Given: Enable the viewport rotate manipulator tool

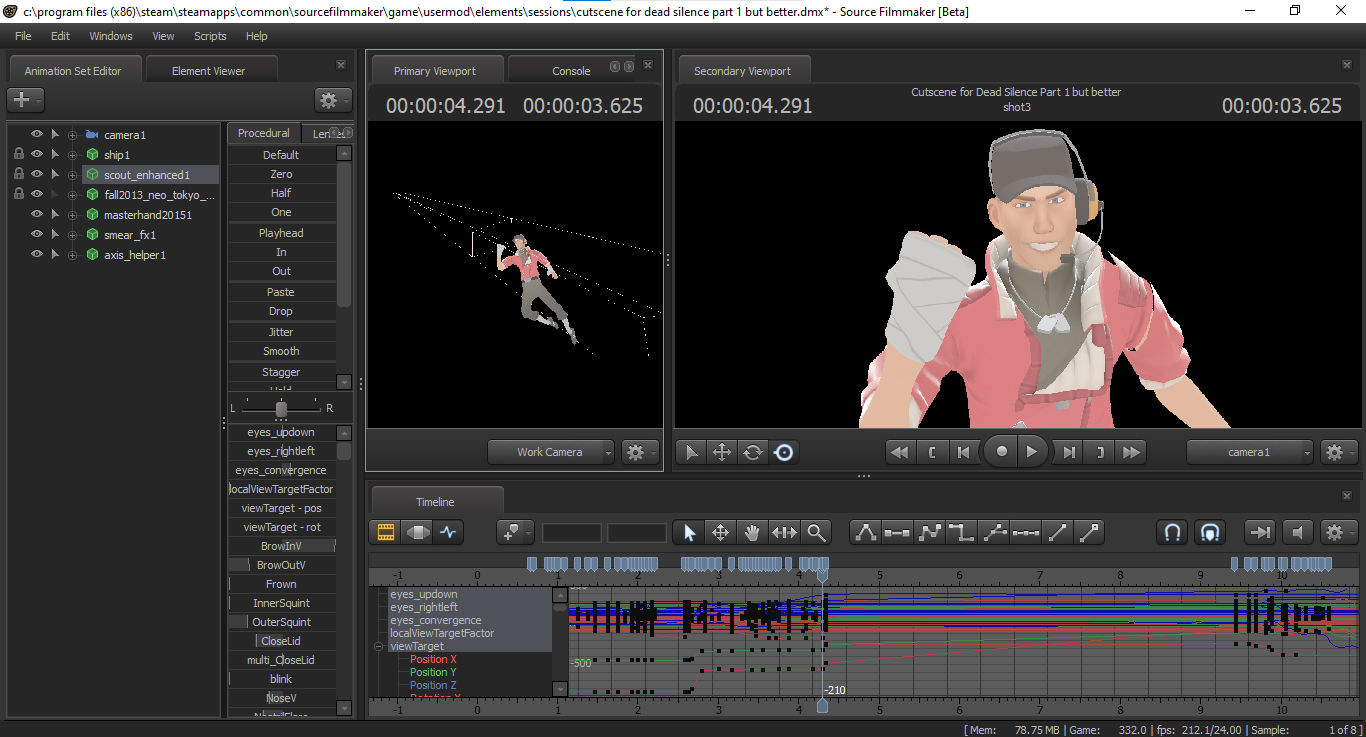Looking at the screenshot, I should click(752, 452).
